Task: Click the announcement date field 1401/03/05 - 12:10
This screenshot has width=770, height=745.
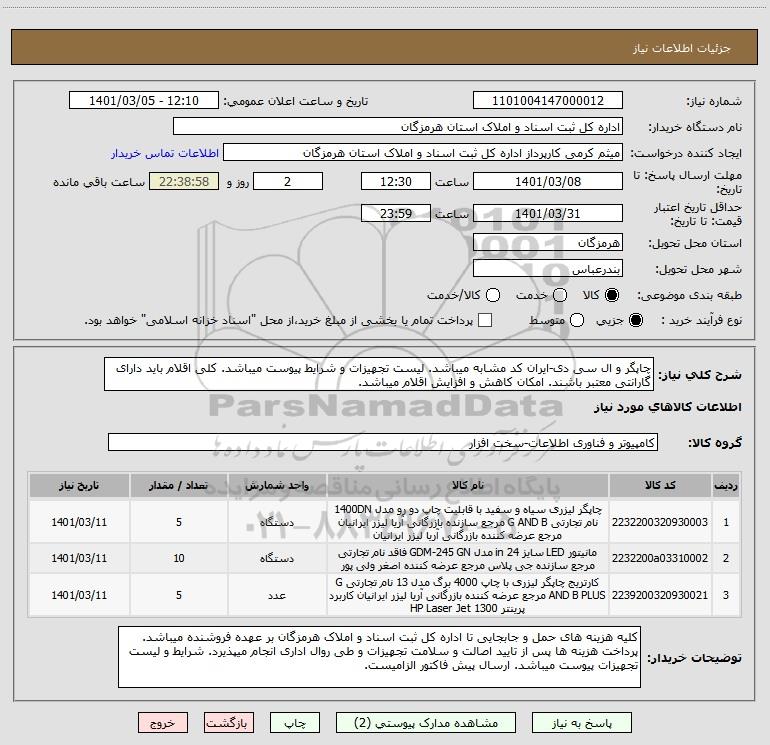Action: click(x=144, y=100)
